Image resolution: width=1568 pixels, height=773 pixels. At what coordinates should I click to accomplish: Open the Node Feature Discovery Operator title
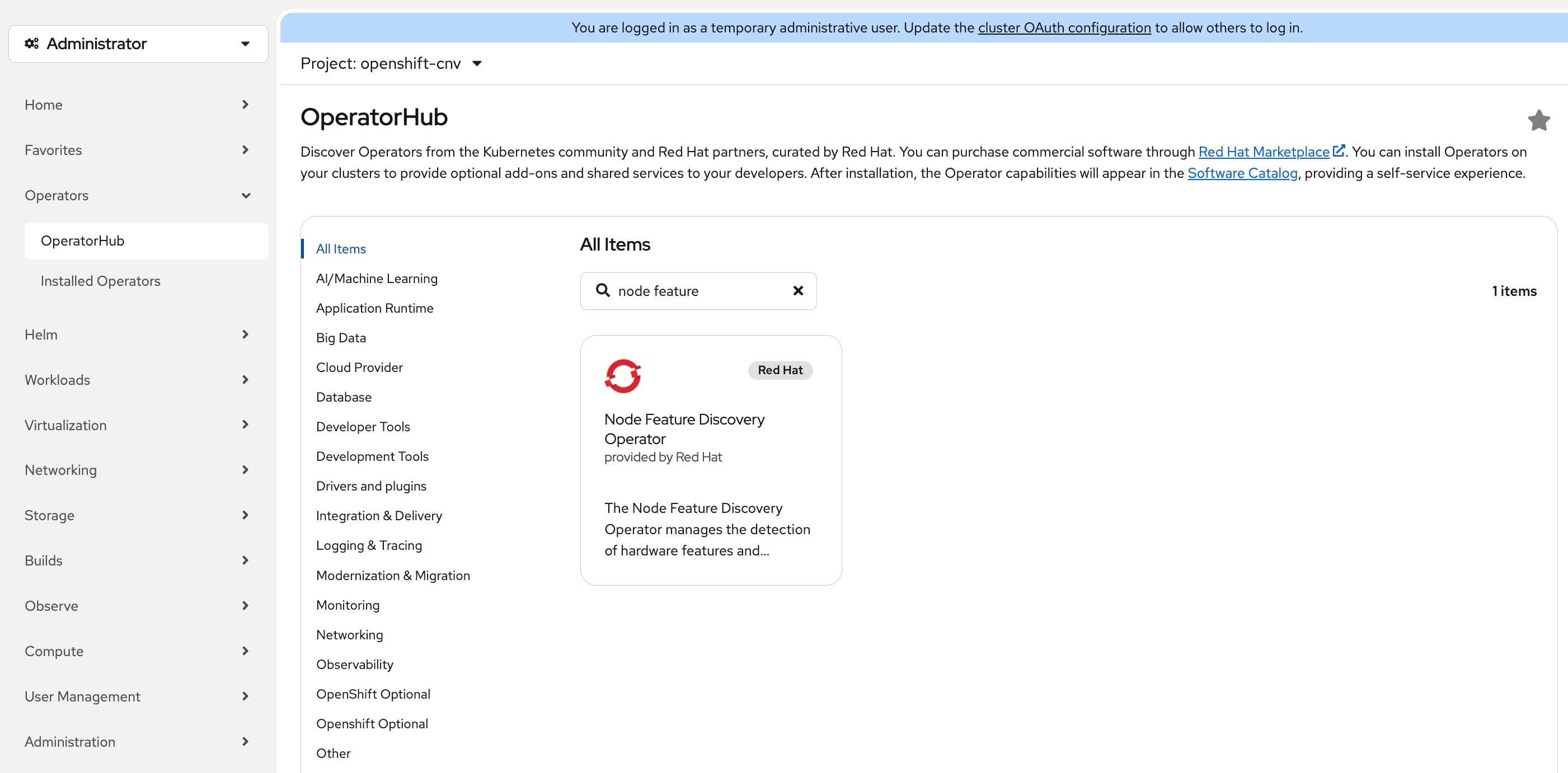pos(684,429)
